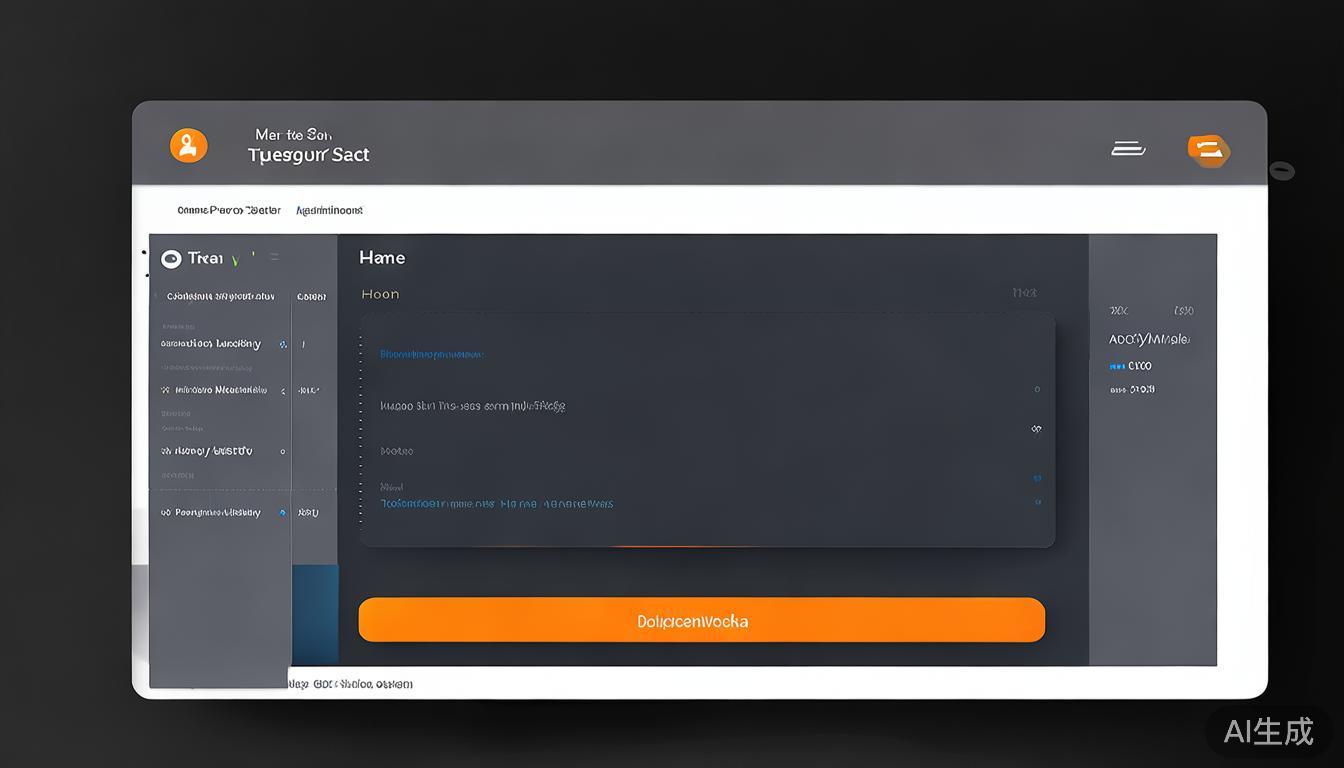Click the icon before the Nsonoy/Wsrt'o entry
The image size is (1344, 768).
166,451
